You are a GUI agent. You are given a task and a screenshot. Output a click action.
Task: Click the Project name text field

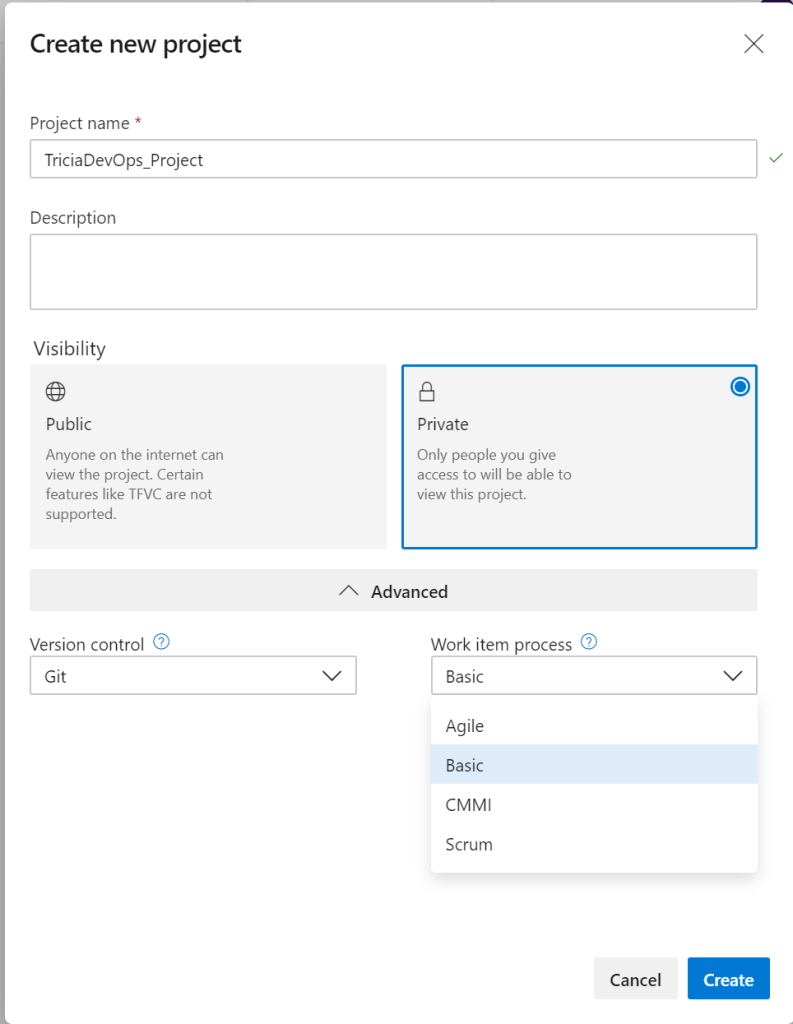click(x=393, y=159)
